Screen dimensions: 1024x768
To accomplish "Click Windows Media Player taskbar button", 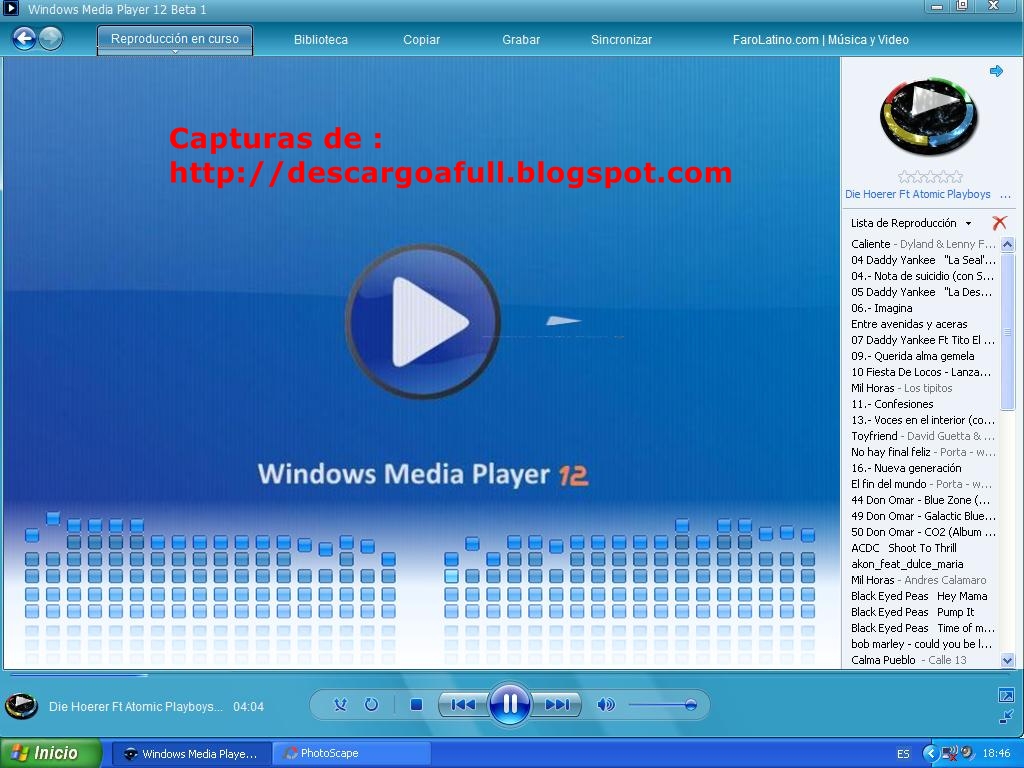I will point(191,754).
